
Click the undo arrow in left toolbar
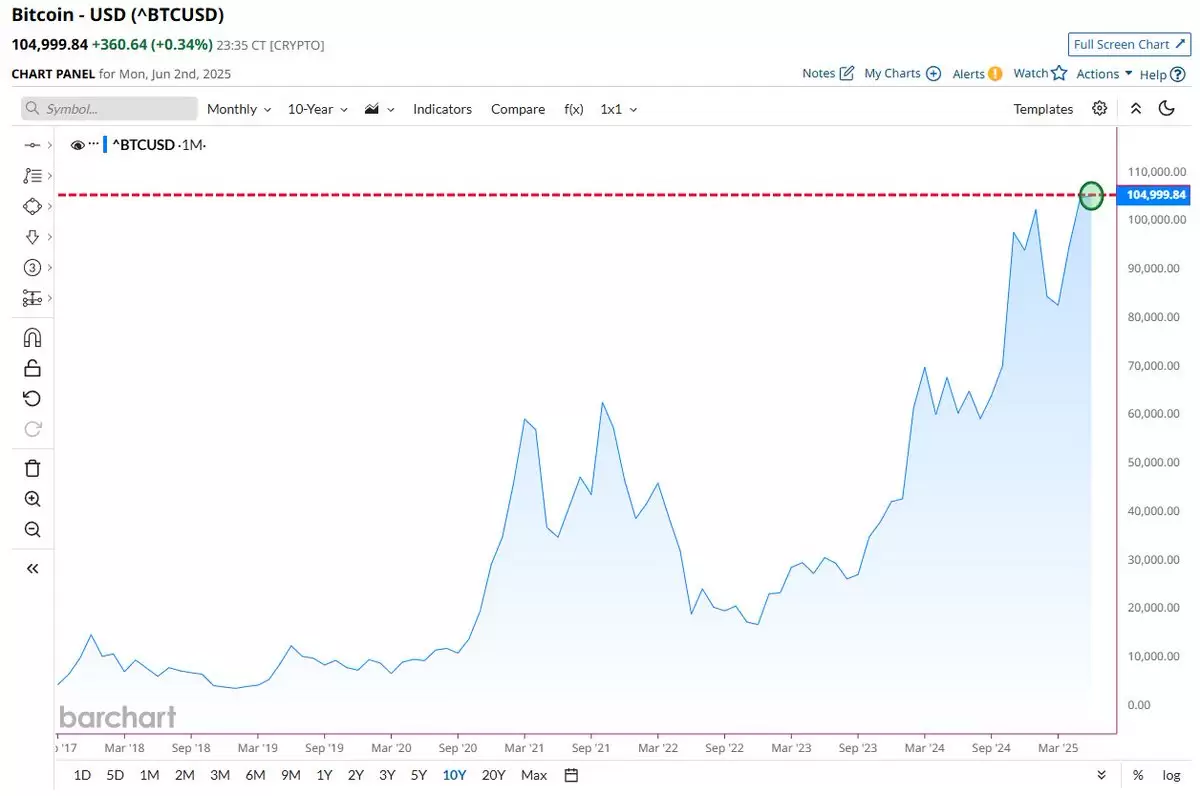[x=32, y=399]
